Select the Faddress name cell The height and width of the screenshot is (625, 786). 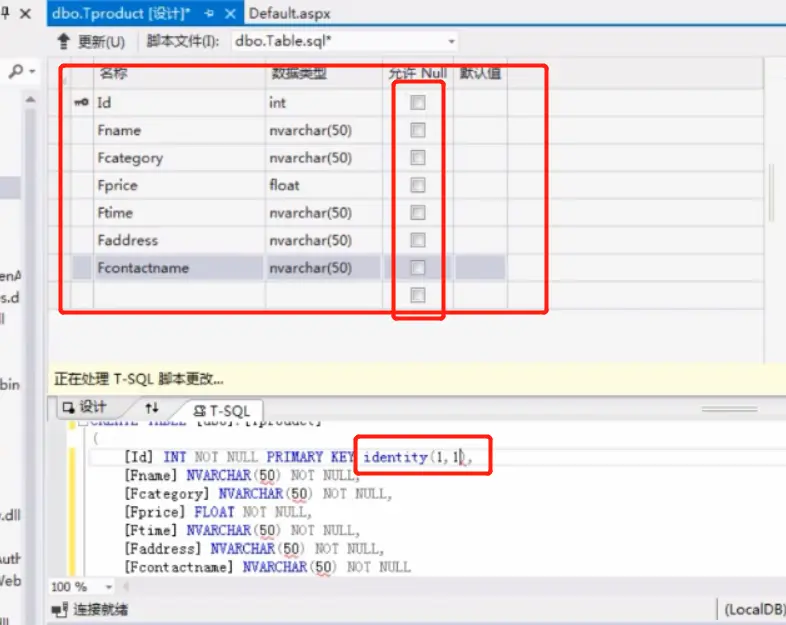(179, 240)
